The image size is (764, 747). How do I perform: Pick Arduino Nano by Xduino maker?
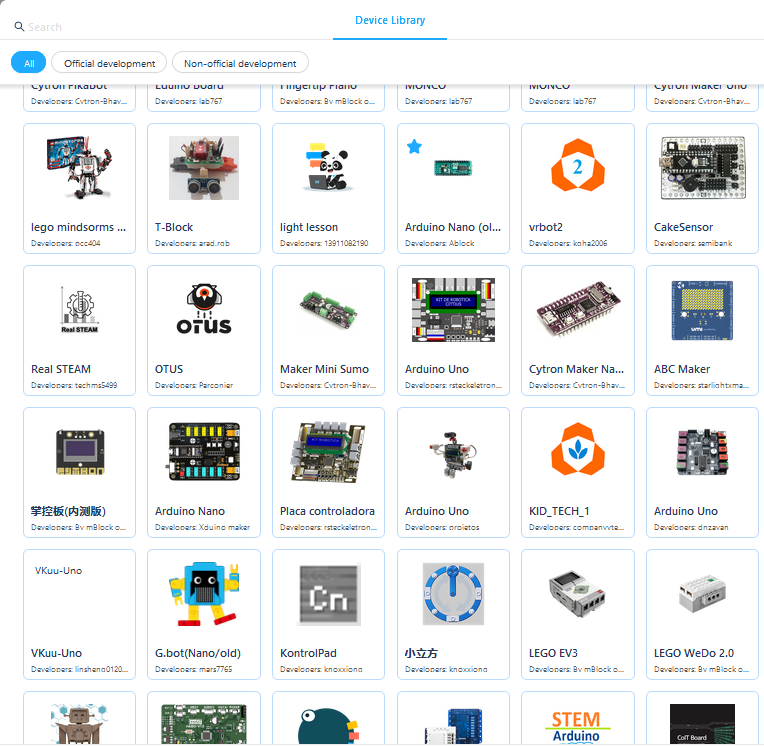204,473
